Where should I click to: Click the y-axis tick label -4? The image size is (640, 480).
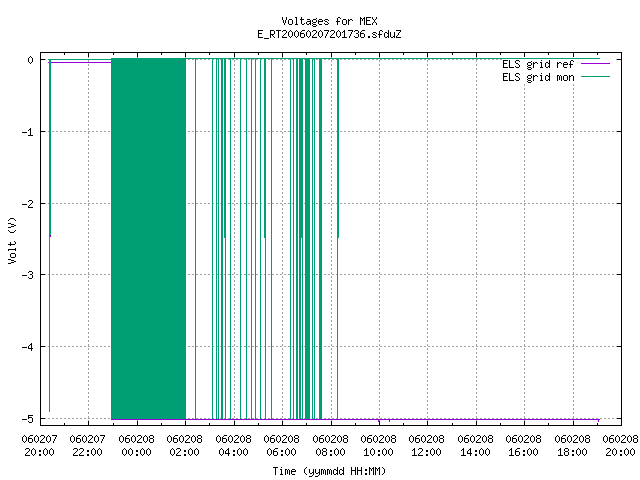tap(28, 347)
